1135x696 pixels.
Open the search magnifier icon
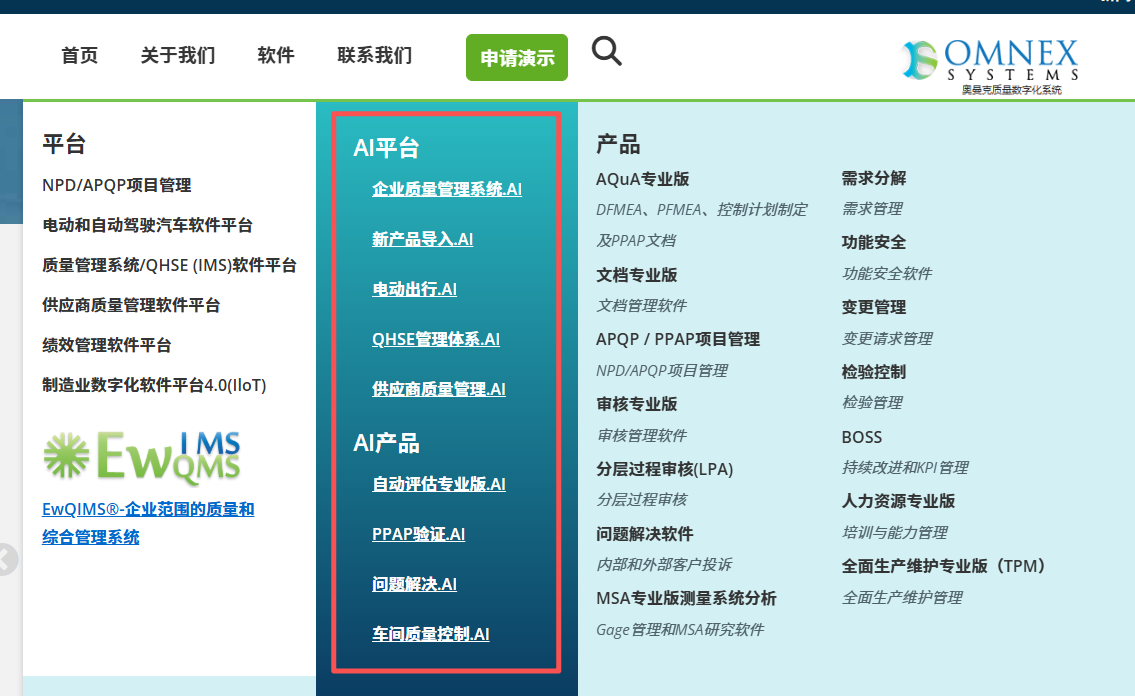click(x=607, y=51)
